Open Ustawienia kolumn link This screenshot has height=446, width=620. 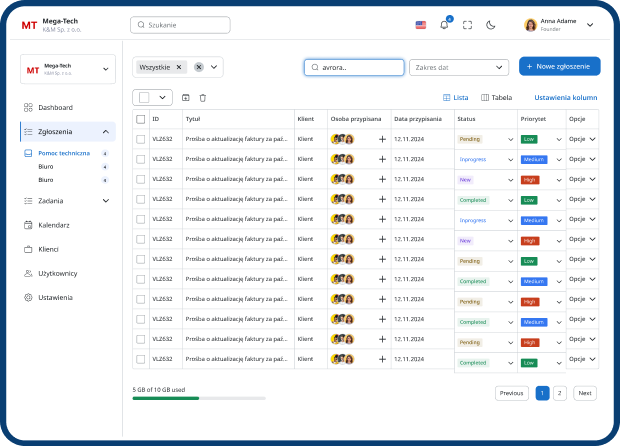click(566, 98)
